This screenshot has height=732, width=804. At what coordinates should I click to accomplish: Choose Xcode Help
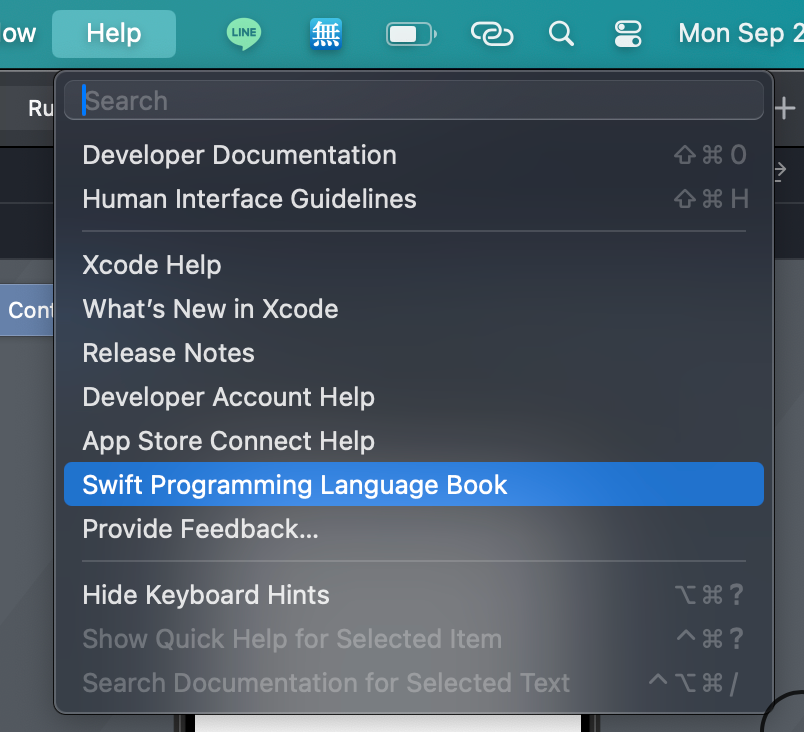click(x=151, y=265)
